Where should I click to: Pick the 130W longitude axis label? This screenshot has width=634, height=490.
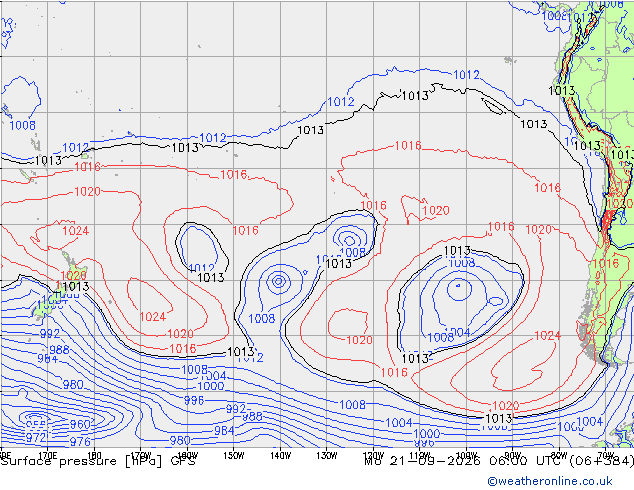327,456
